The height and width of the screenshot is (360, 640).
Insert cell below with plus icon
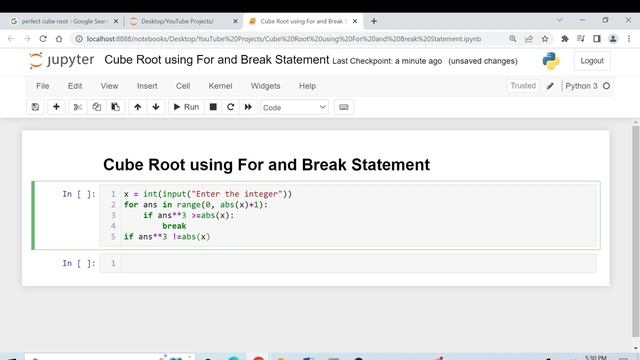tap(56, 107)
